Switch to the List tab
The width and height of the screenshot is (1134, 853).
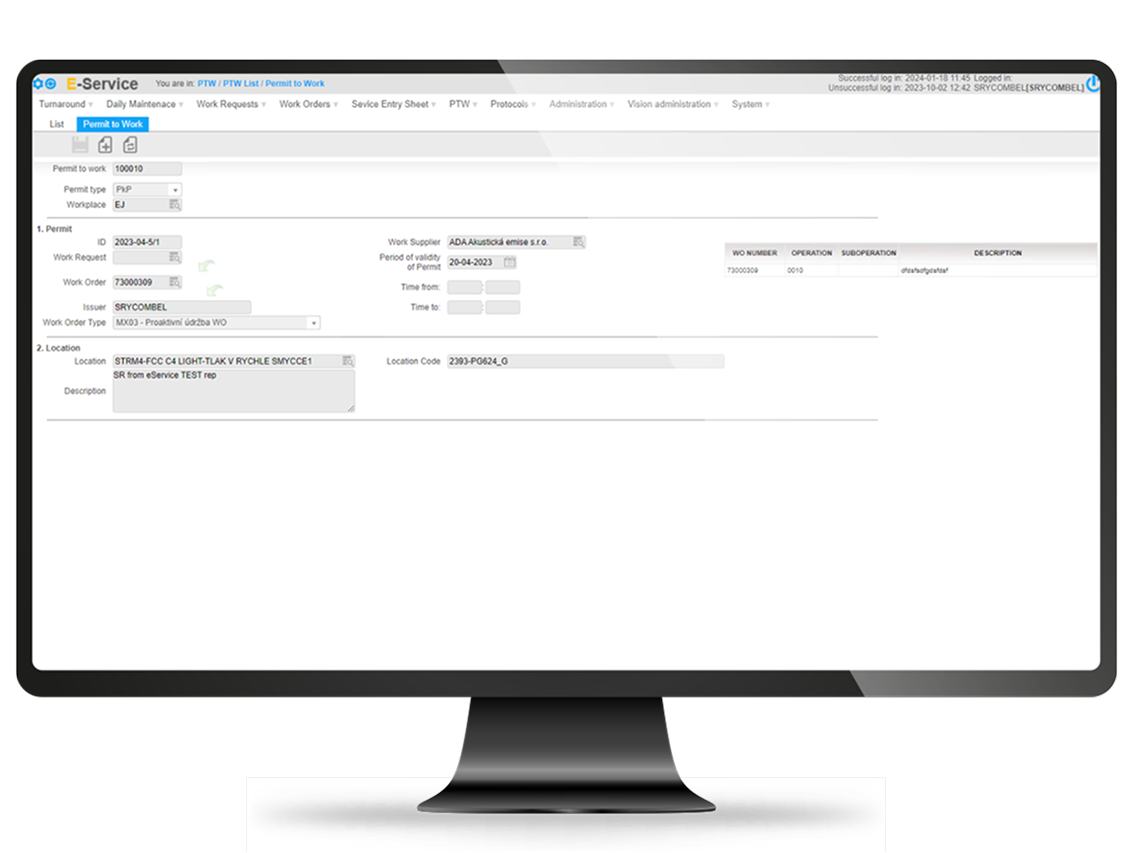coord(57,124)
